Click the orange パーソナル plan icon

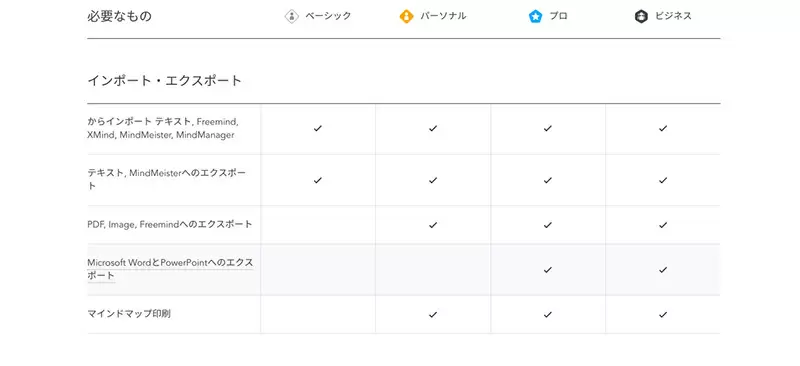[x=406, y=17]
